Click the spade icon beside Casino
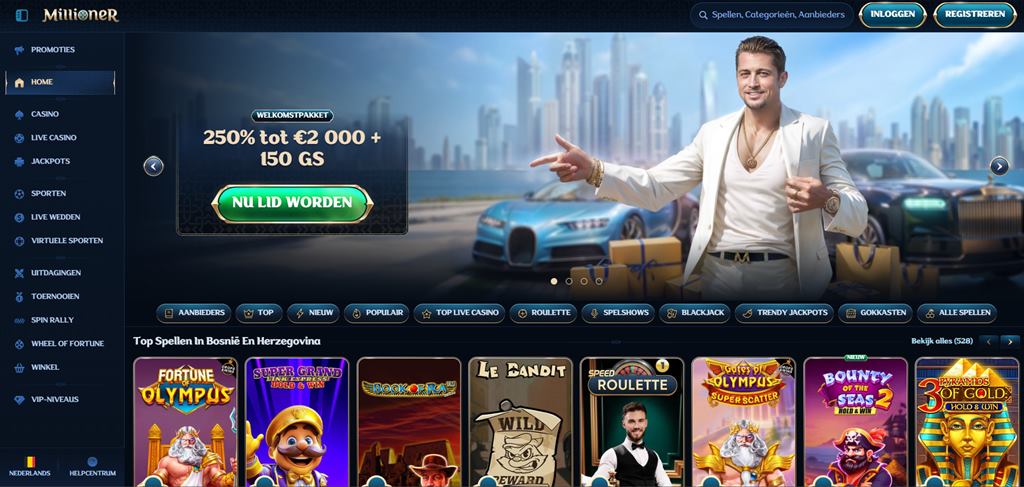 tap(19, 114)
